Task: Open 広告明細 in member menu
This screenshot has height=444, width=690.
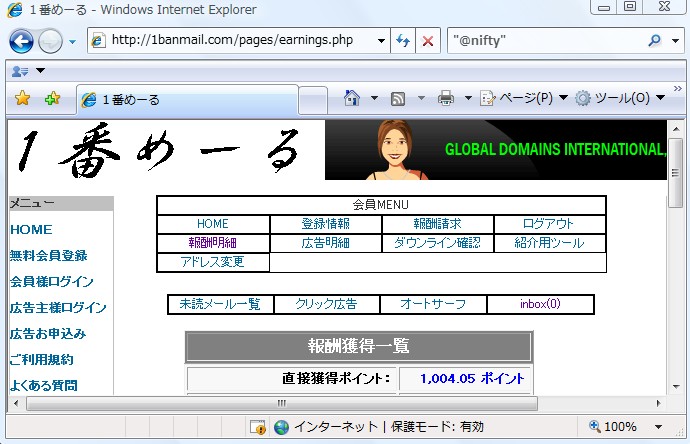Action: tap(326, 243)
